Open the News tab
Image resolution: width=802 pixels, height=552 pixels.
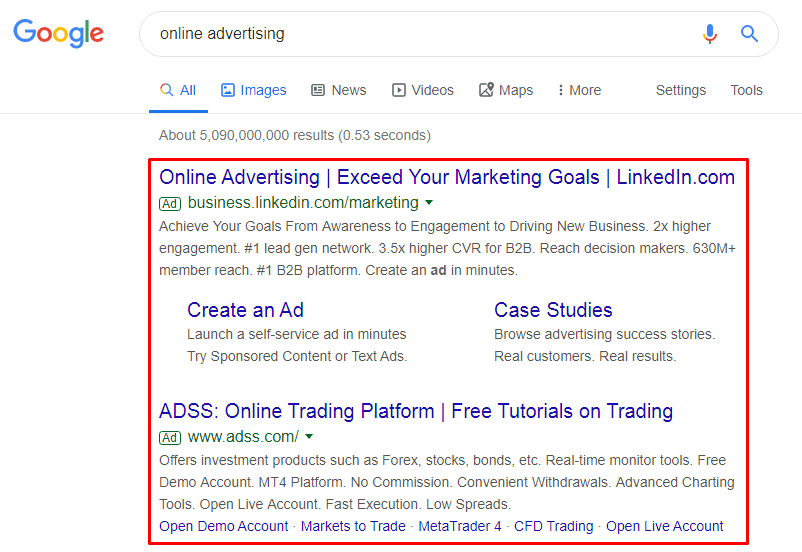click(x=339, y=91)
